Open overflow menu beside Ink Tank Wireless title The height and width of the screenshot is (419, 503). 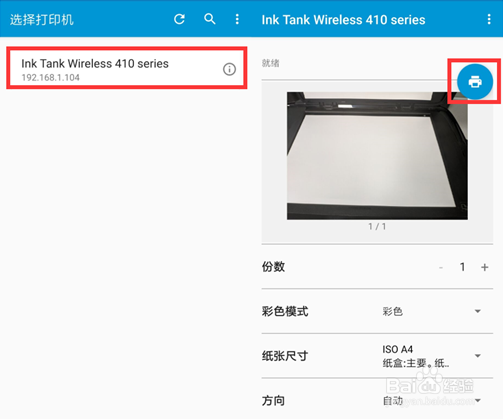[489, 19]
